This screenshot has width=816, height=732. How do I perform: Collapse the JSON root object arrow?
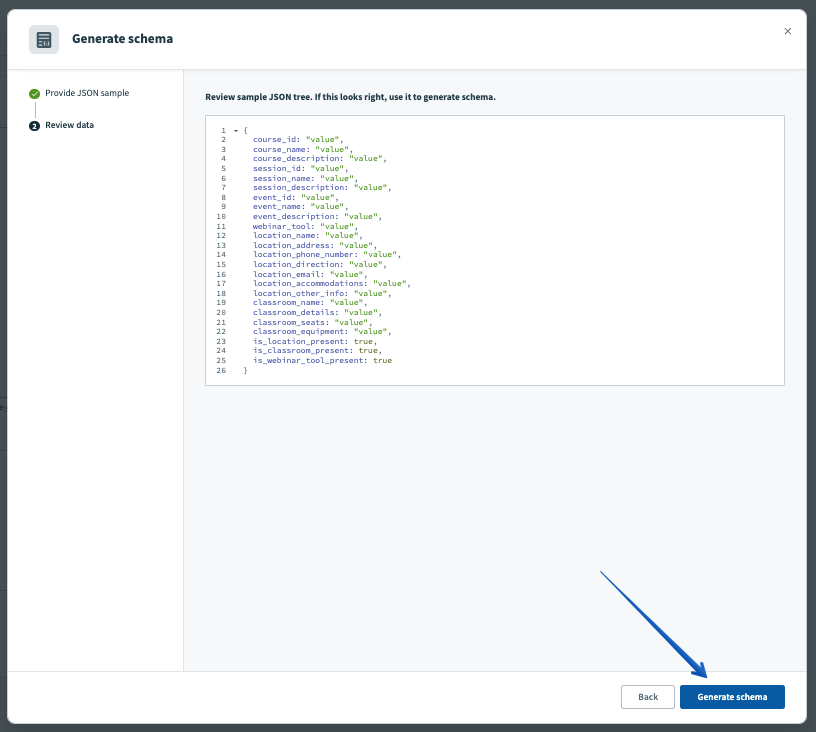tap(236, 131)
